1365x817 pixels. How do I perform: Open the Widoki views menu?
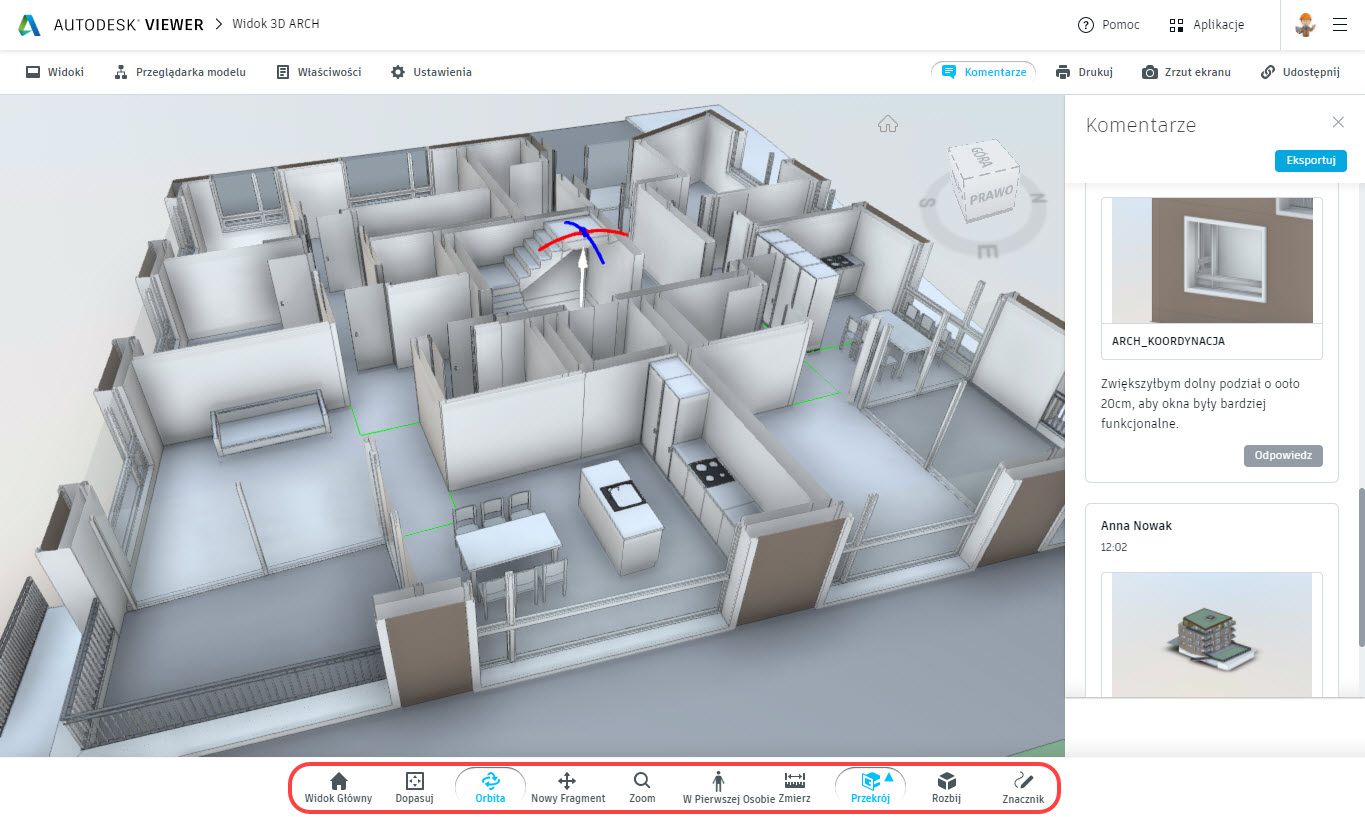click(55, 72)
